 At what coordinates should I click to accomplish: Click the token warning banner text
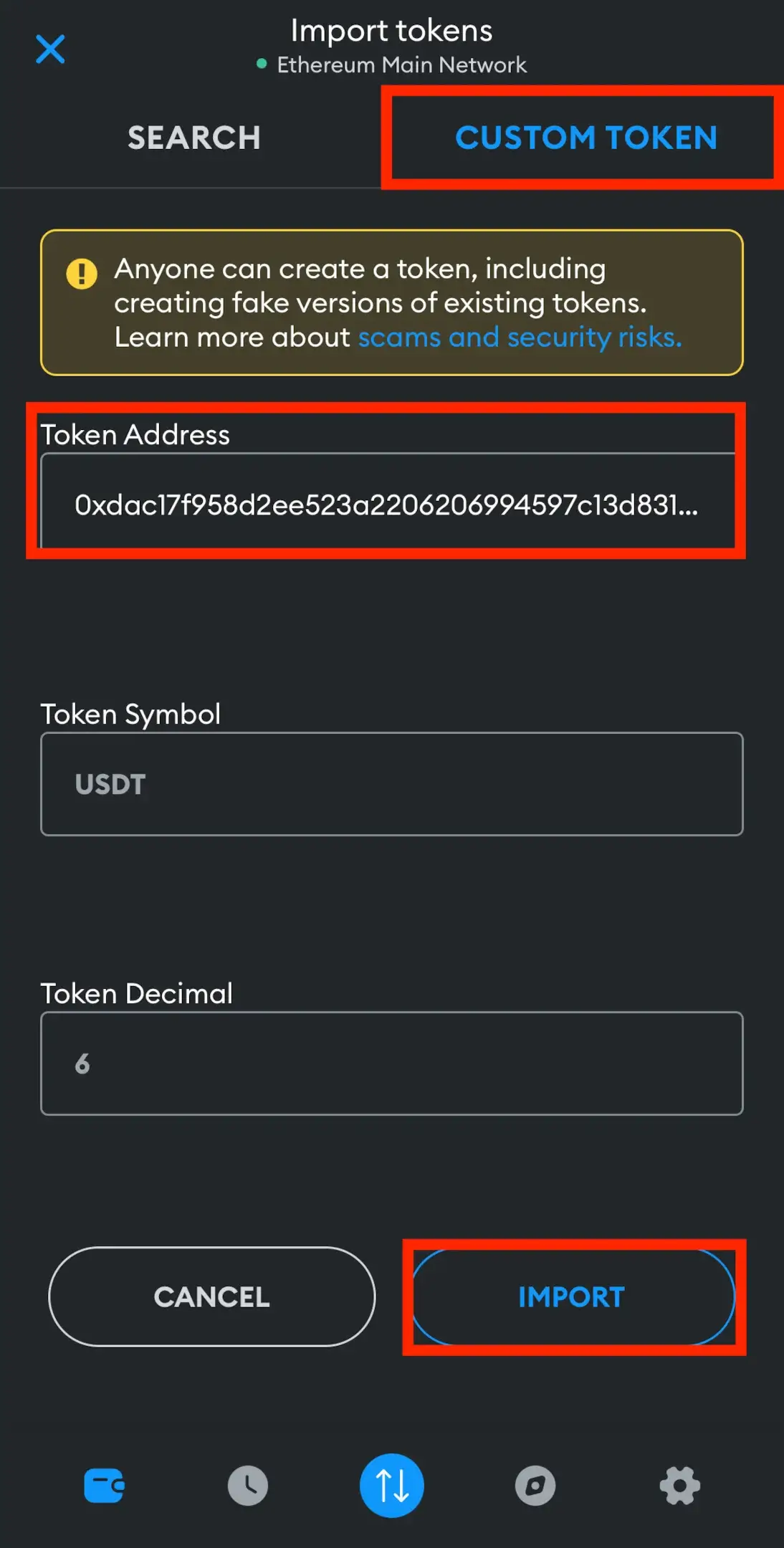(398, 302)
